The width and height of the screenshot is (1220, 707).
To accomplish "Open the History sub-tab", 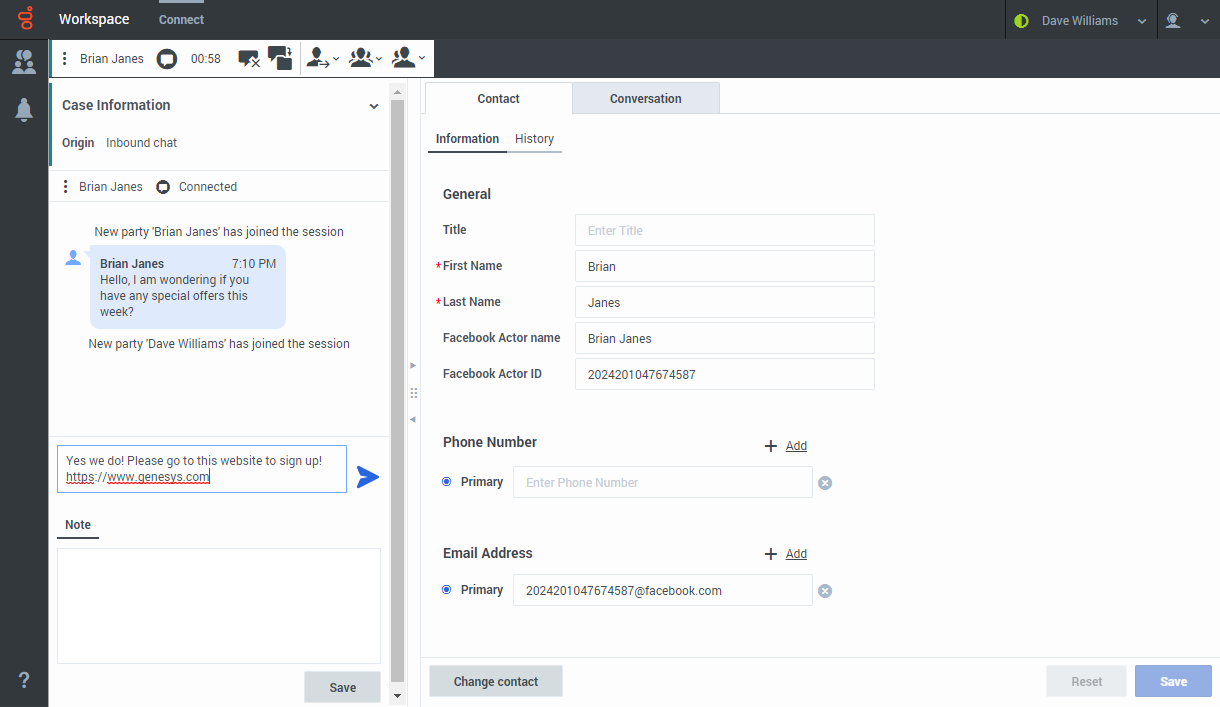I will pos(534,139).
